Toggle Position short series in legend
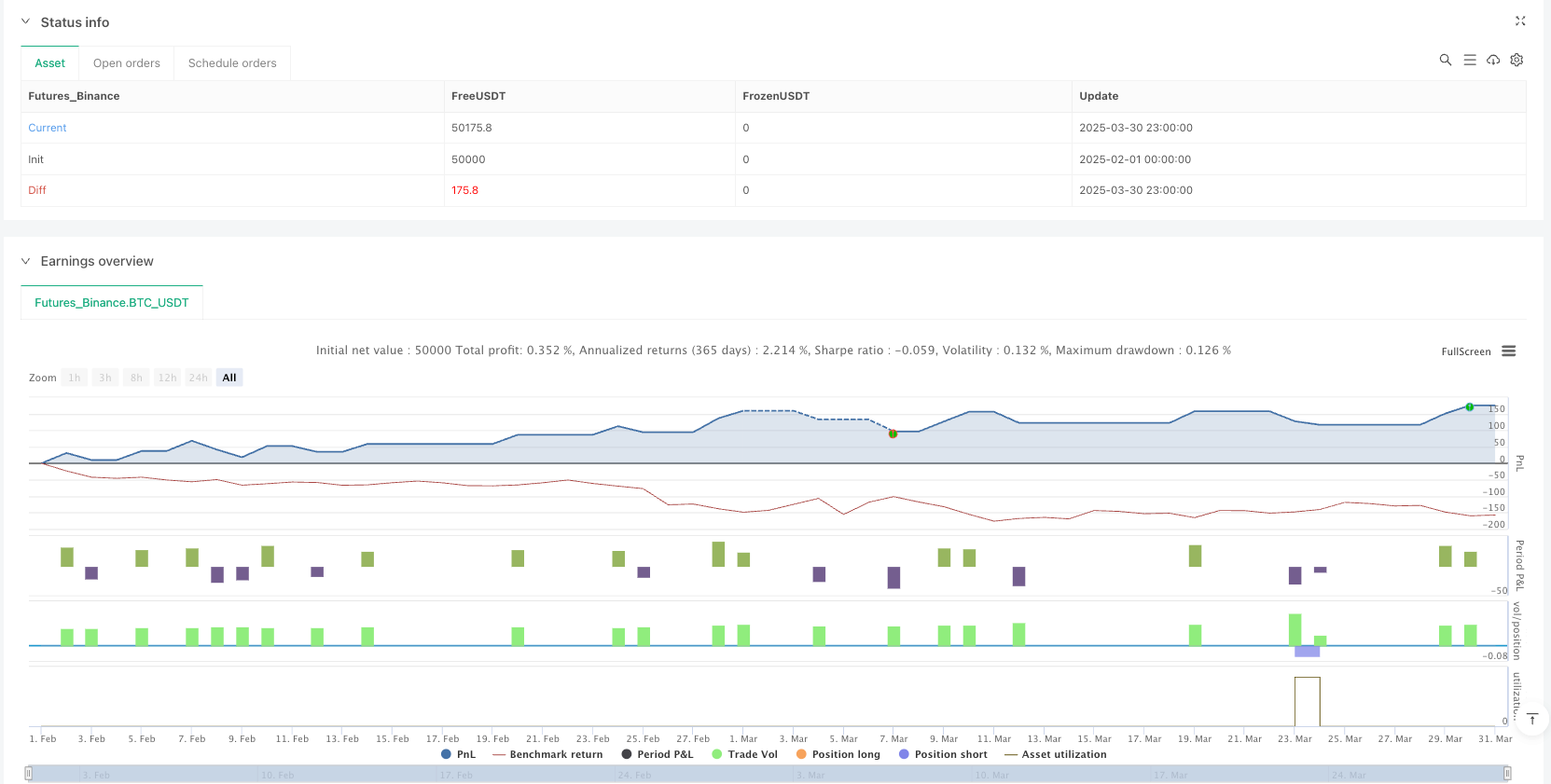This screenshot has height=784, width=1551. tap(943, 754)
